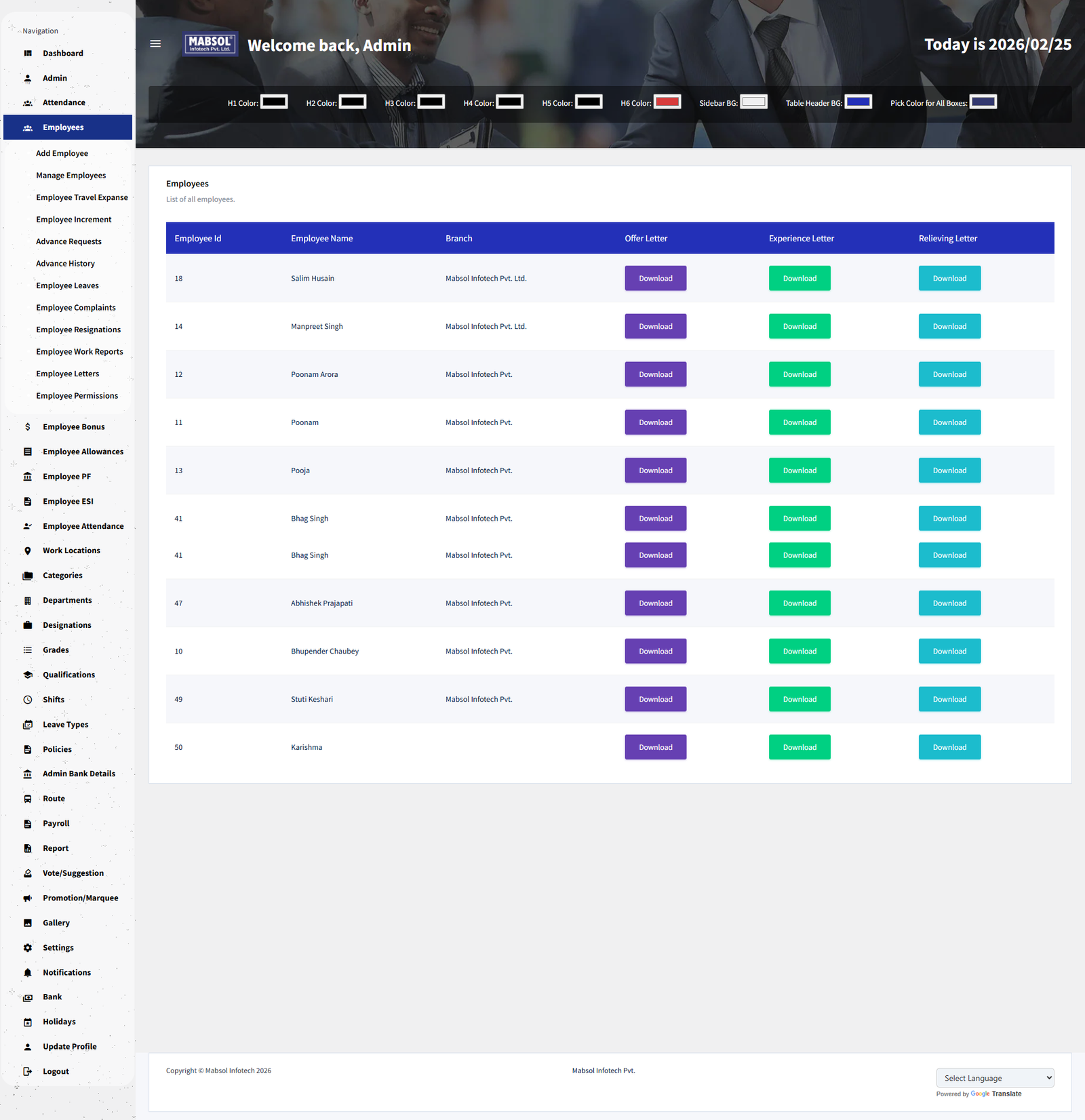The width and height of the screenshot is (1085, 1120).
Task: Click the hamburger menu icon
Action: (x=155, y=44)
